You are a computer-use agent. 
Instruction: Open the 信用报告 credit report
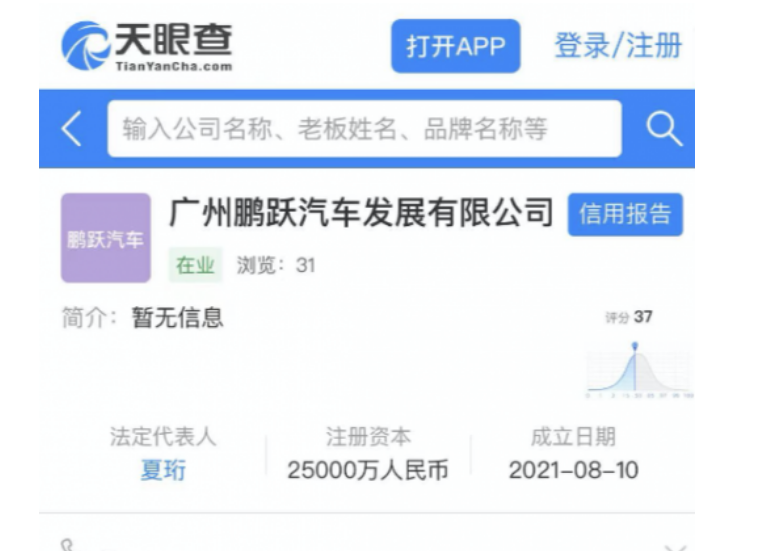tap(625, 214)
